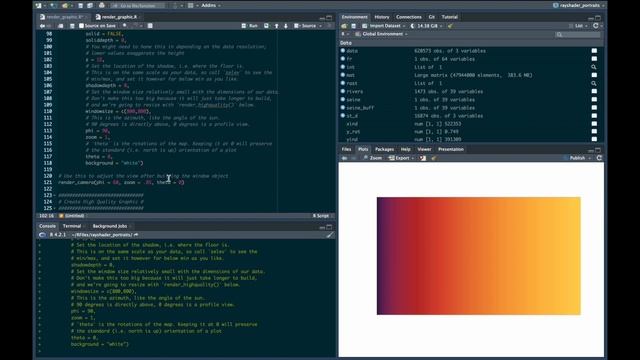Click the load workspace icon in Environment pane
This screenshot has height=360, width=640.
tap(344, 26)
